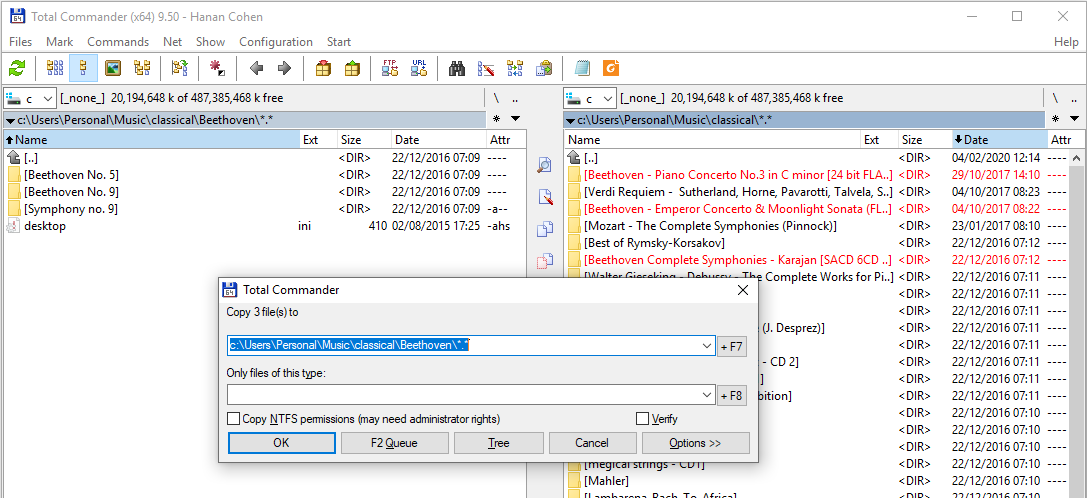Open the Files menu
1087x498 pixels.
[21, 42]
